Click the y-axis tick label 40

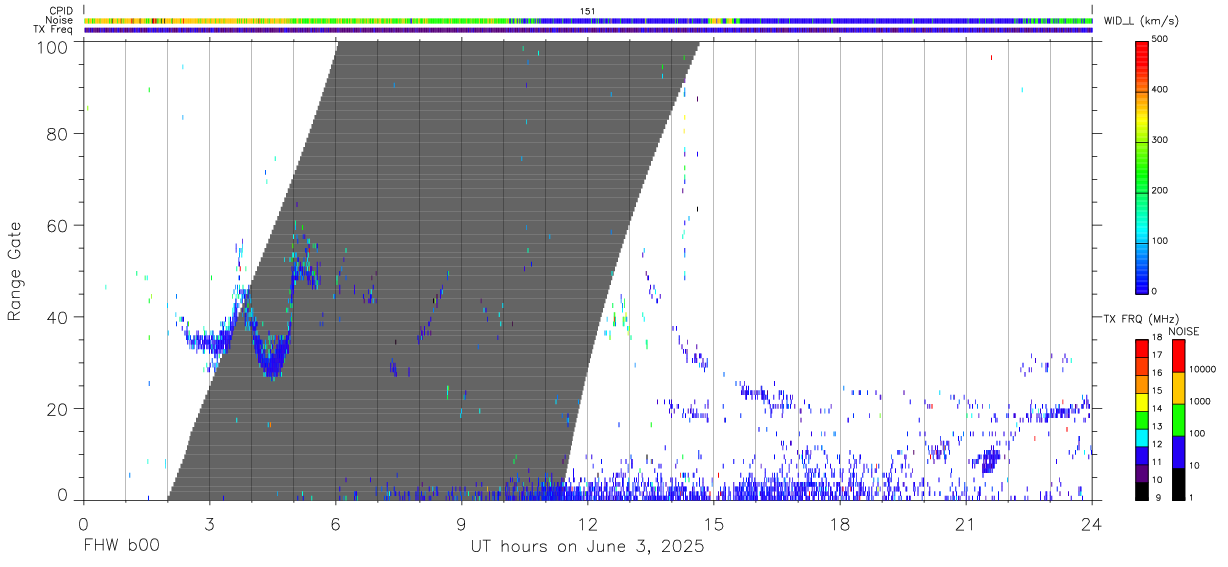click(x=57, y=317)
